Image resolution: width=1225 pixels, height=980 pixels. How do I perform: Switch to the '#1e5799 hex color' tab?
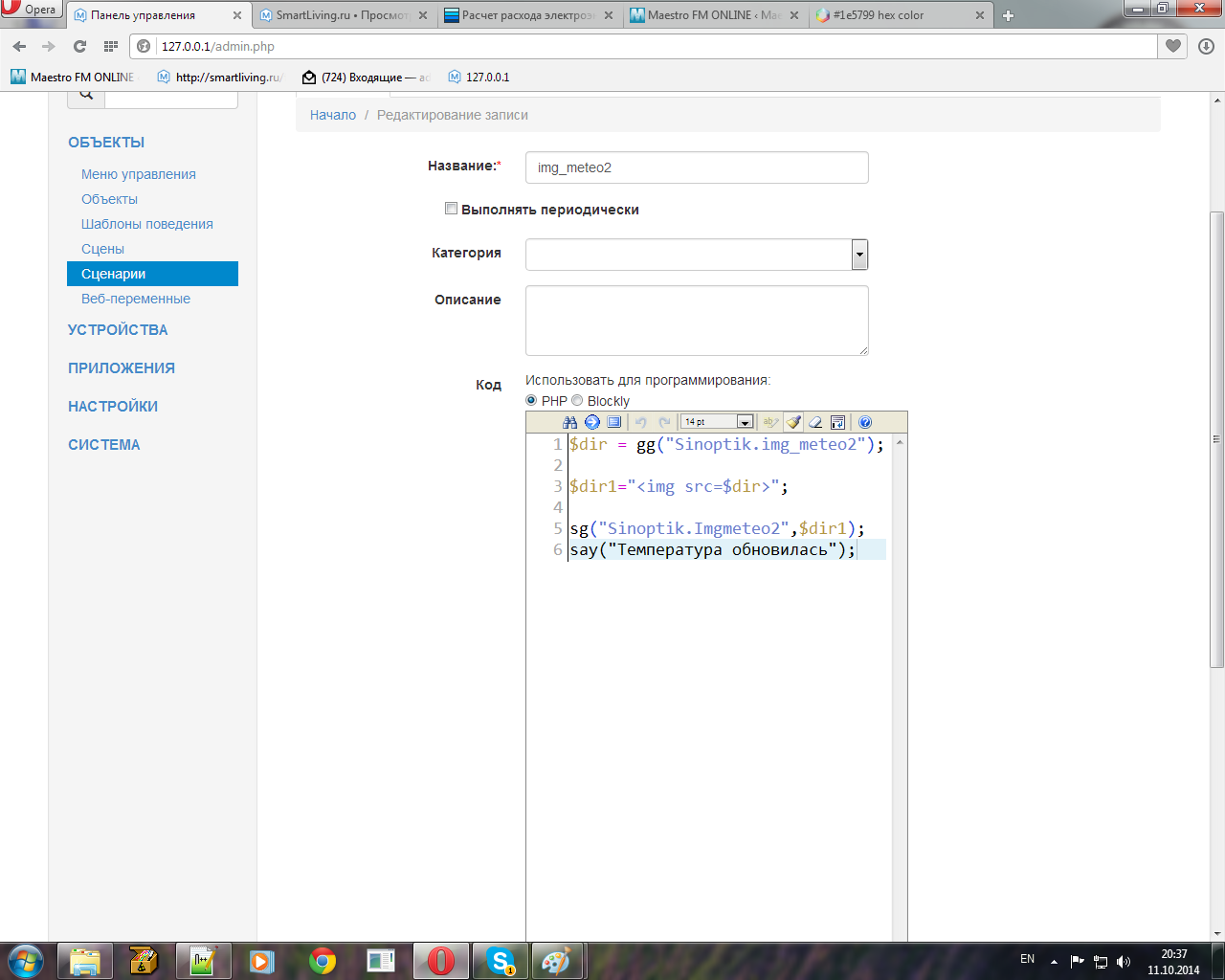click(900, 15)
